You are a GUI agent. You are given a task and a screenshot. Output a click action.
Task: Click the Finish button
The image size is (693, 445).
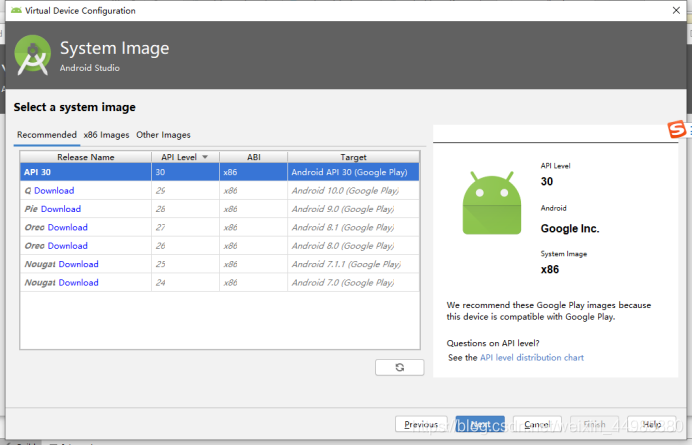(x=594, y=424)
